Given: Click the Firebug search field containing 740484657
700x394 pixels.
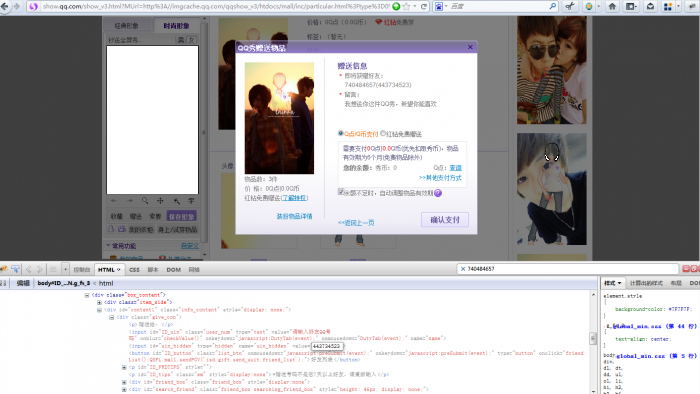Looking at the screenshot, I should coord(568,269).
